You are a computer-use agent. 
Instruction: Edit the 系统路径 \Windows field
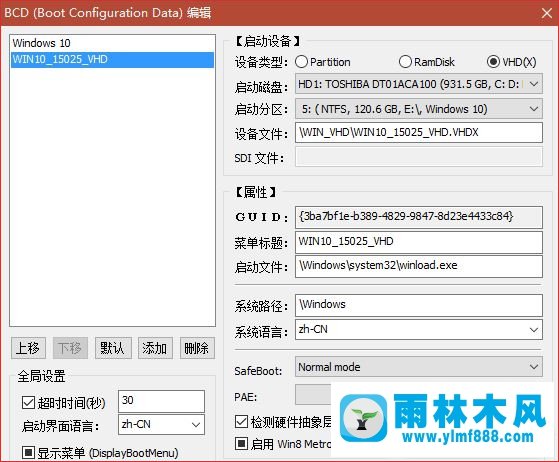point(419,305)
